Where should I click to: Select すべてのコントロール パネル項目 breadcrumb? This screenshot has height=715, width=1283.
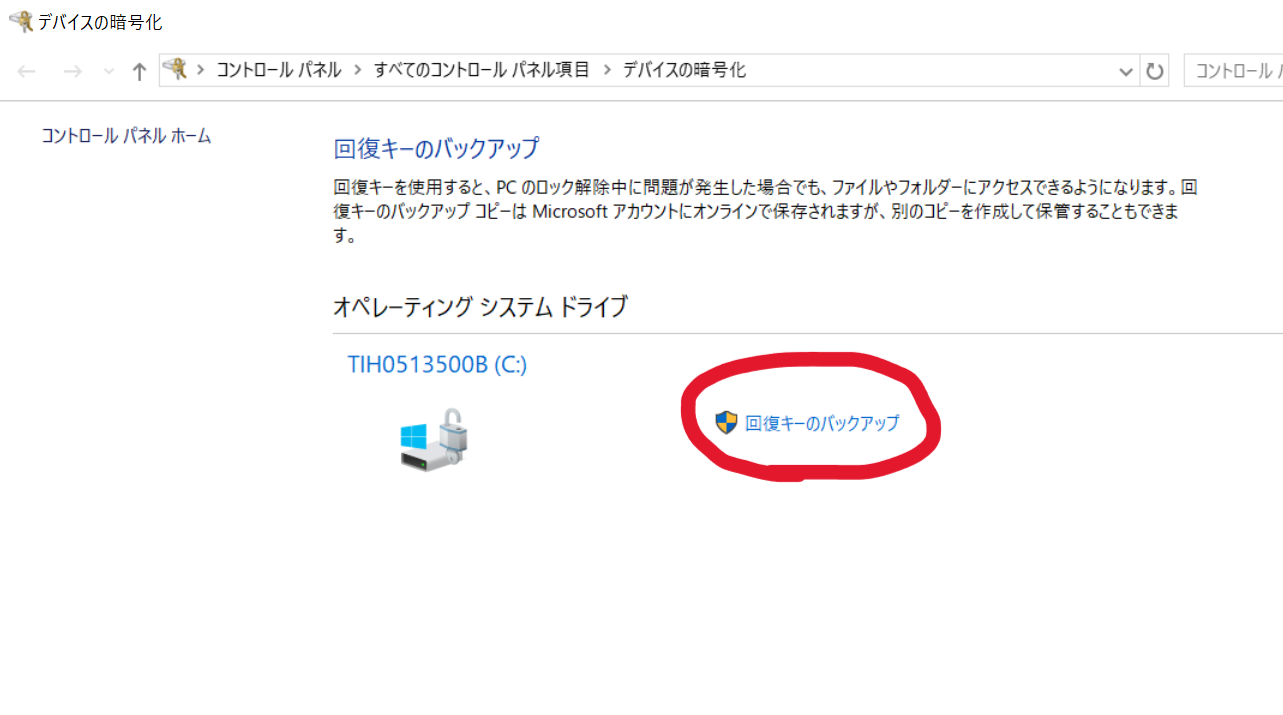click(482, 70)
